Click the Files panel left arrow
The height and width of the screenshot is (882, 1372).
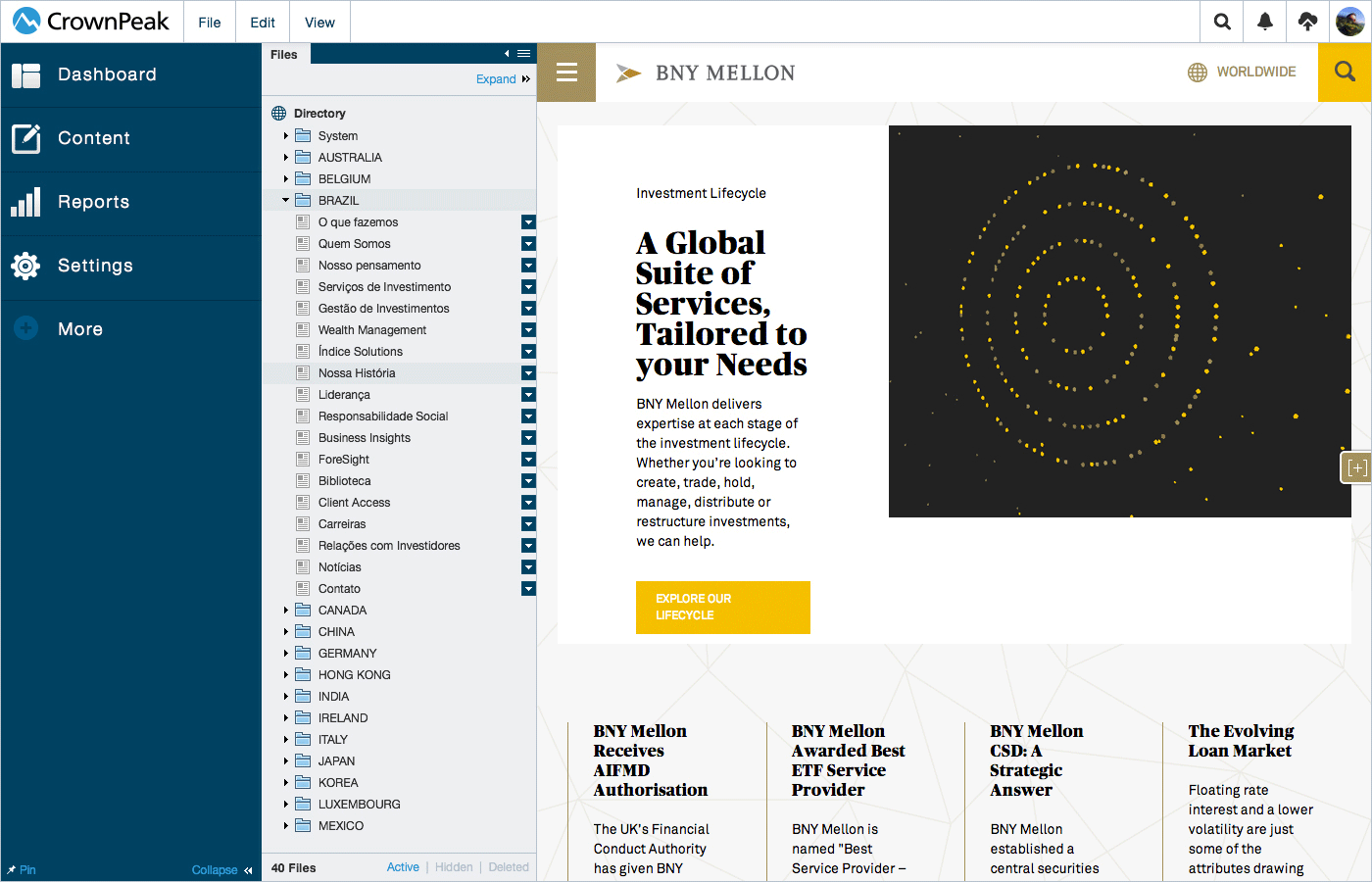pyautogui.click(x=507, y=54)
